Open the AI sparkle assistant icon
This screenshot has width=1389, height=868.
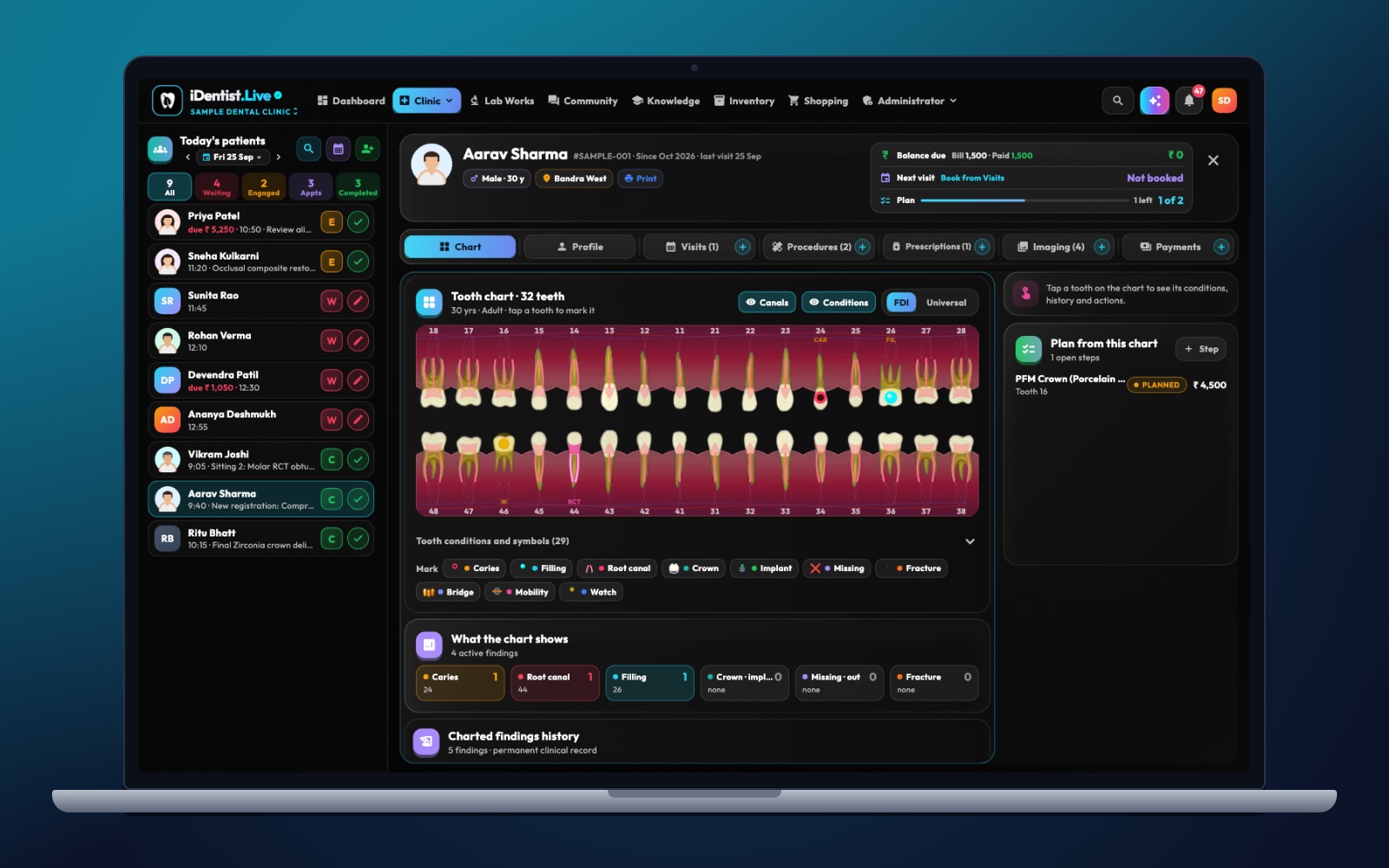pos(1155,101)
